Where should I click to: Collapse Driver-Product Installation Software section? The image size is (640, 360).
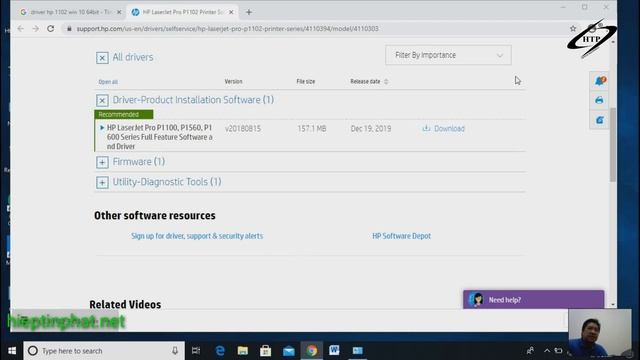102,100
